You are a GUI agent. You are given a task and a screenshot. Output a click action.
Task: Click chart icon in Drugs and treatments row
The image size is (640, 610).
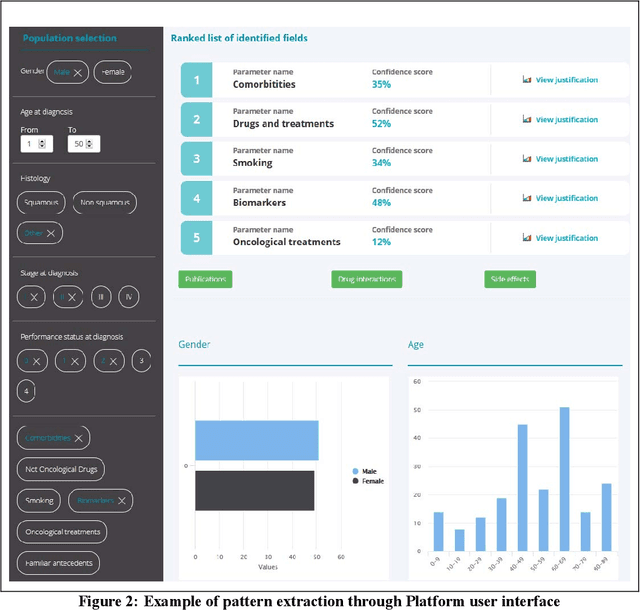pos(527,119)
